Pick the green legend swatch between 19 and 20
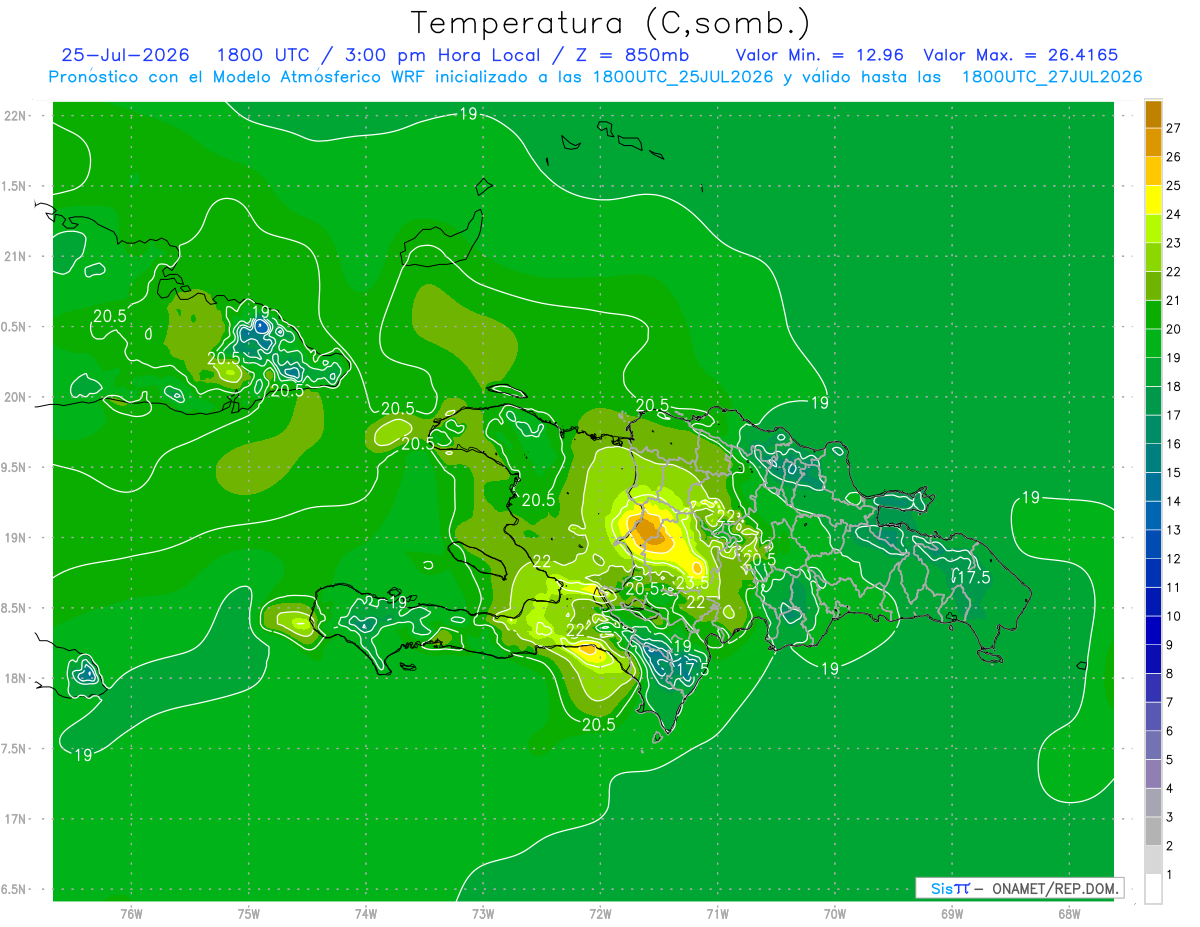This screenshot has width=1200, height=927. click(1153, 343)
